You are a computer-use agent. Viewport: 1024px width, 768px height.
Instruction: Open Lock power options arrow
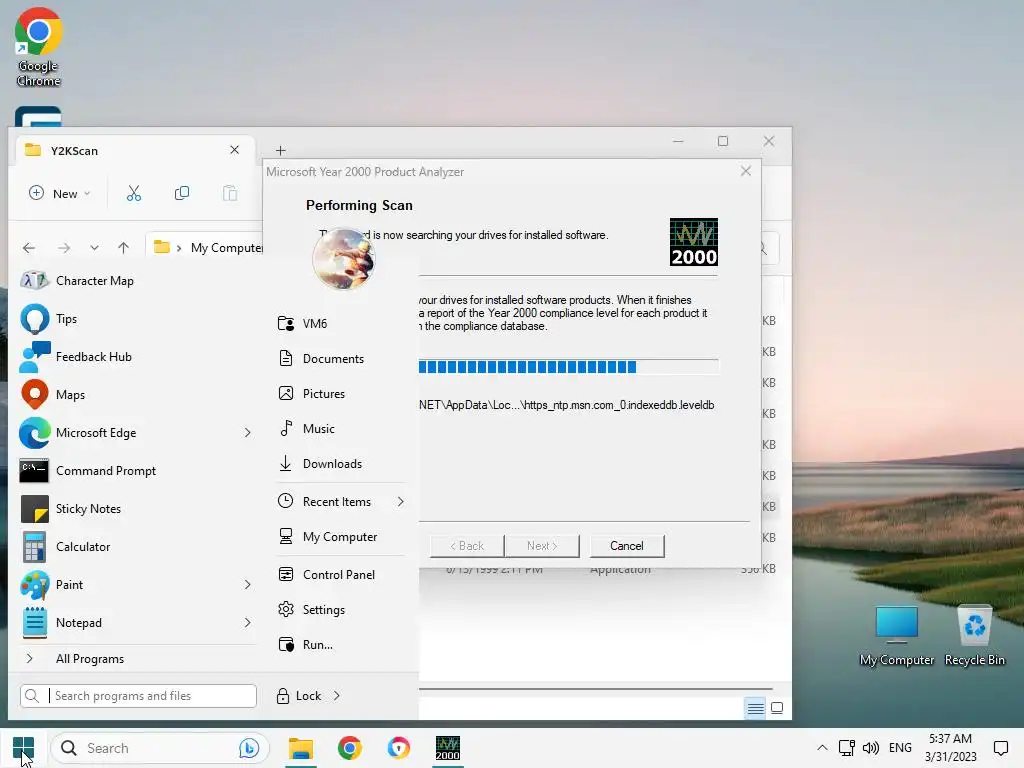[337, 696]
